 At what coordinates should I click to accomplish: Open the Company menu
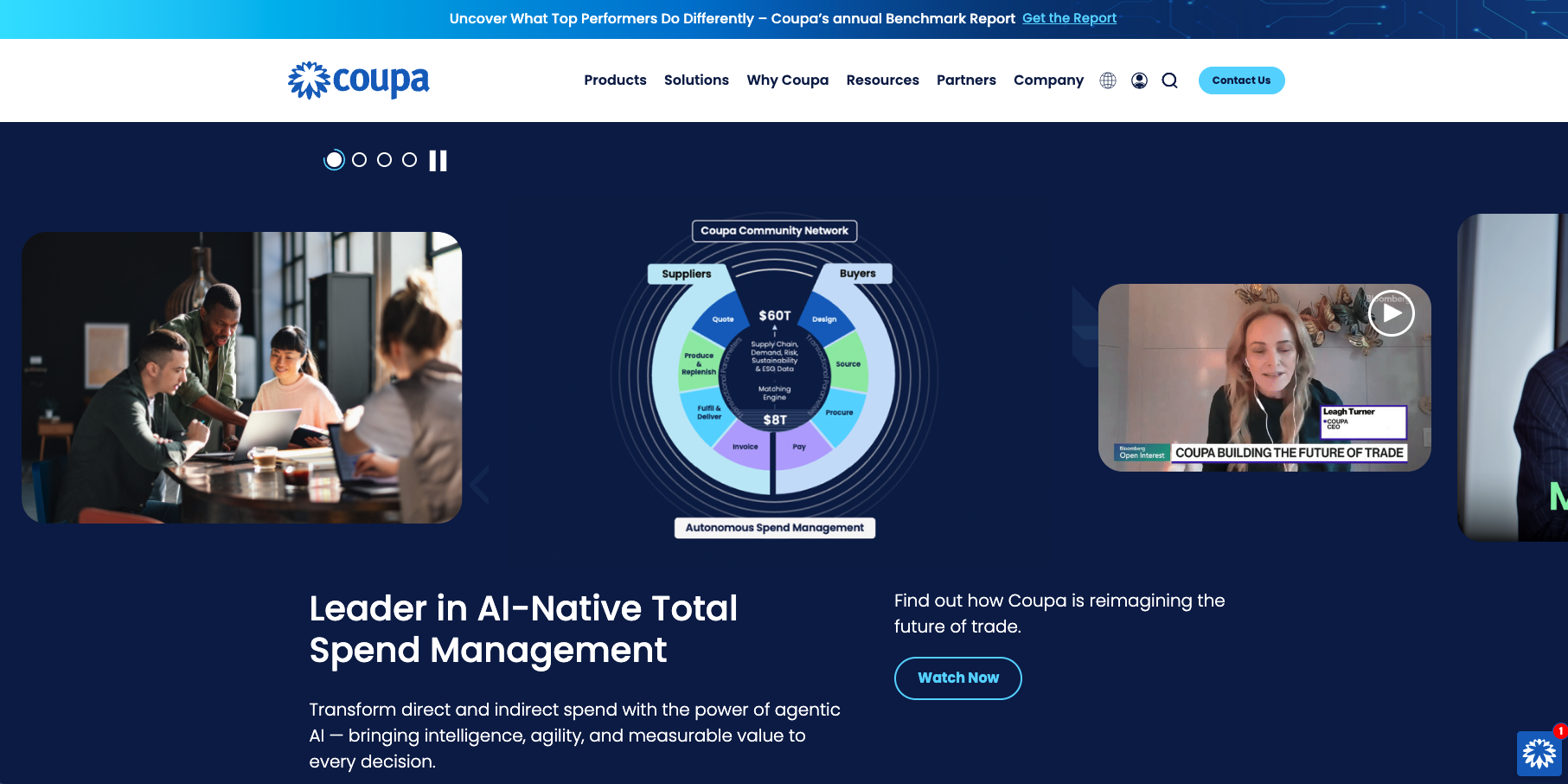[x=1048, y=80]
